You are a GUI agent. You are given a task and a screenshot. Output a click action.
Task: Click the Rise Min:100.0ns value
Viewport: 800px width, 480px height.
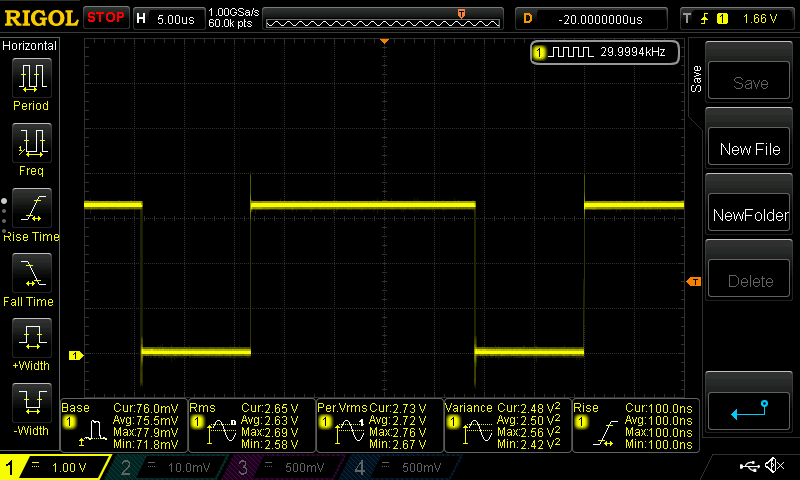(659, 444)
